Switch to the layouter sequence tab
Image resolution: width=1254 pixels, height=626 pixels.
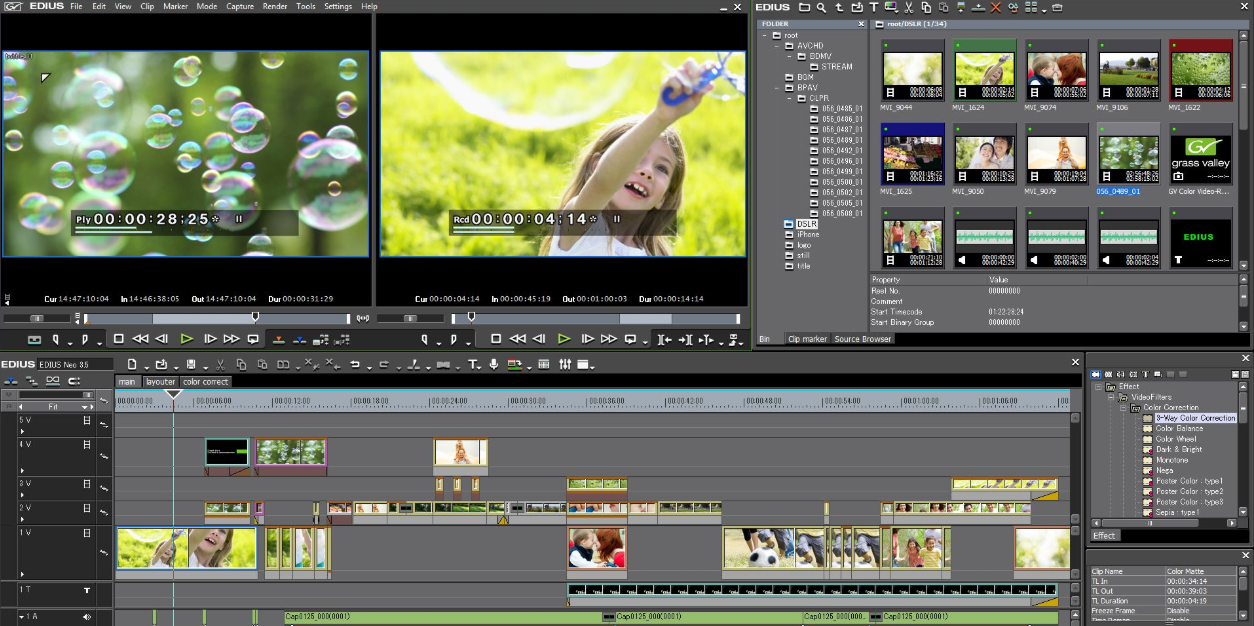[160, 382]
